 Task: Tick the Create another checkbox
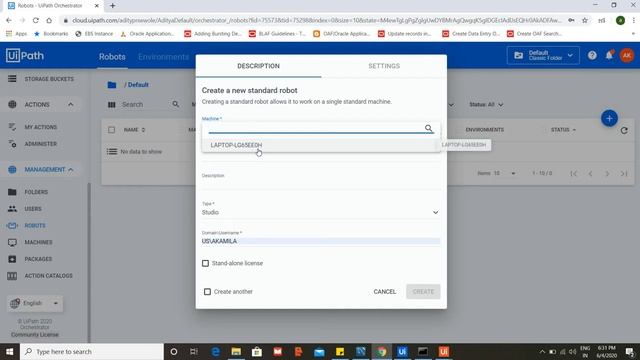207,291
